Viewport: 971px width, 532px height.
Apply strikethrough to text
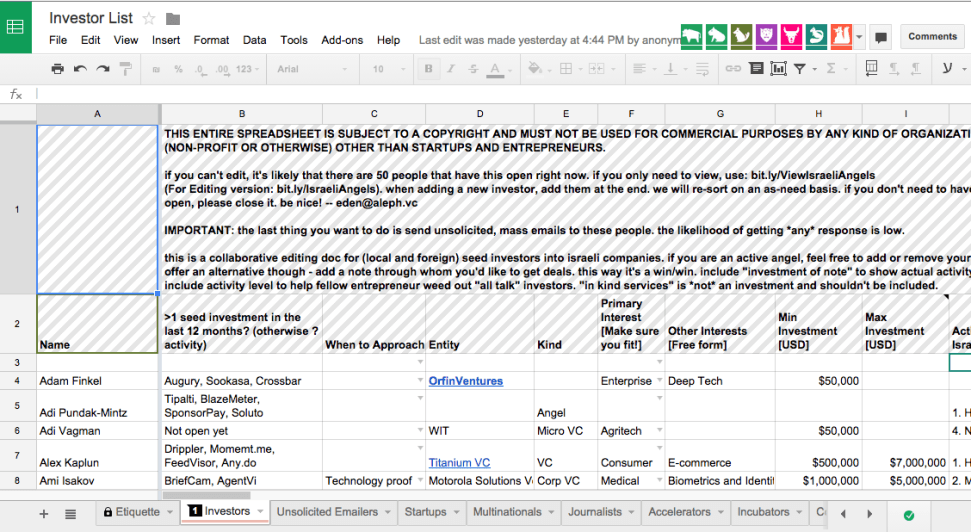[473, 69]
